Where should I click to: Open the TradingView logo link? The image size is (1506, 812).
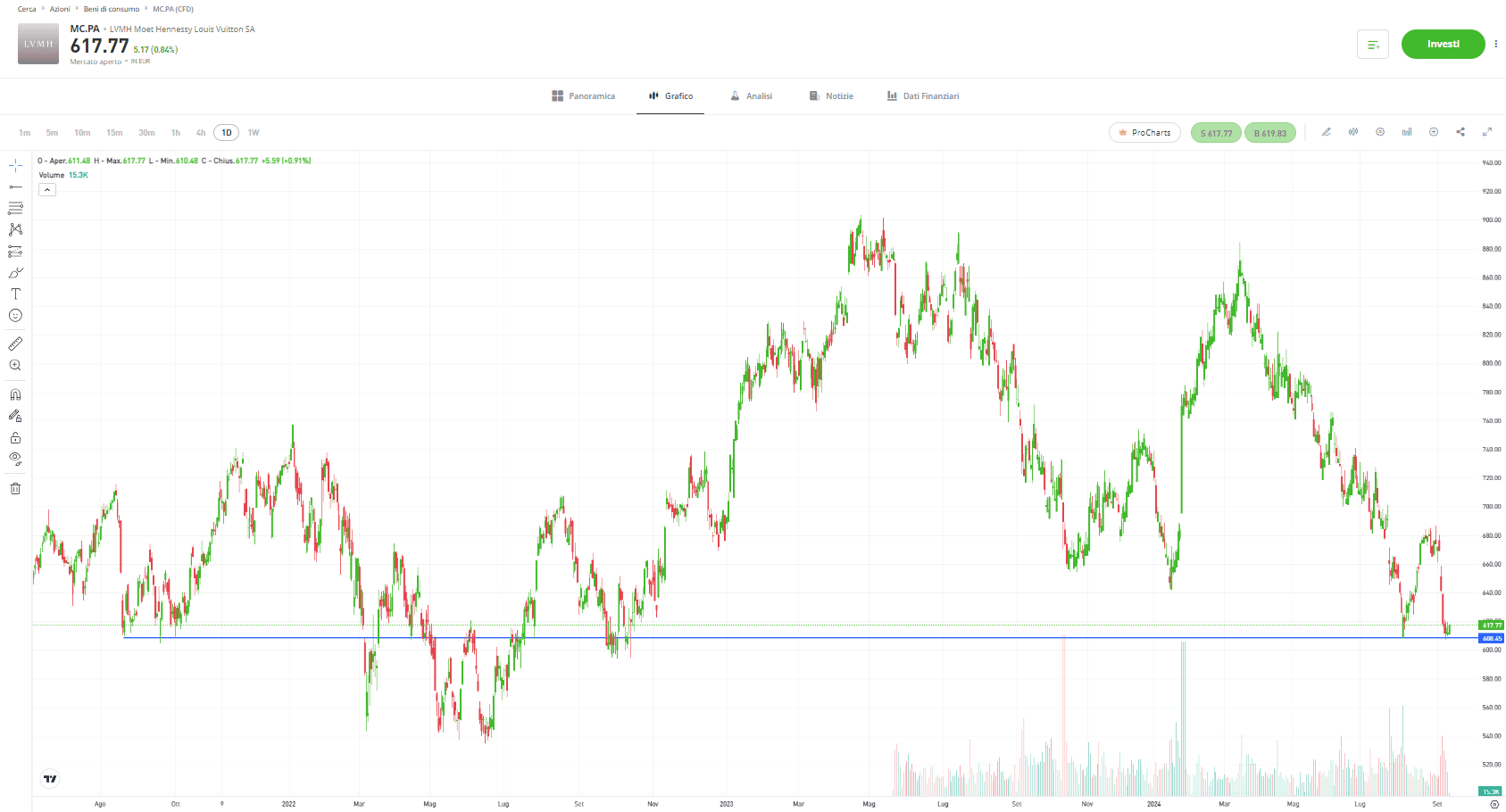coord(50,779)
